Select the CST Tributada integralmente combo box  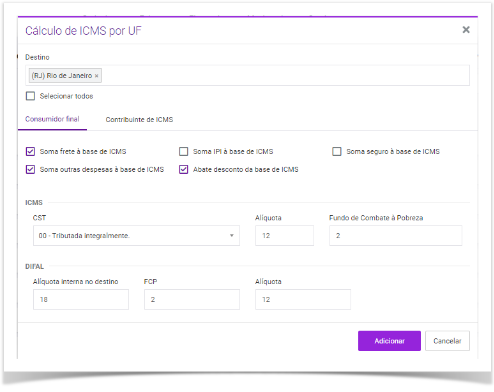pyautogui.click(x=136, y=236)
